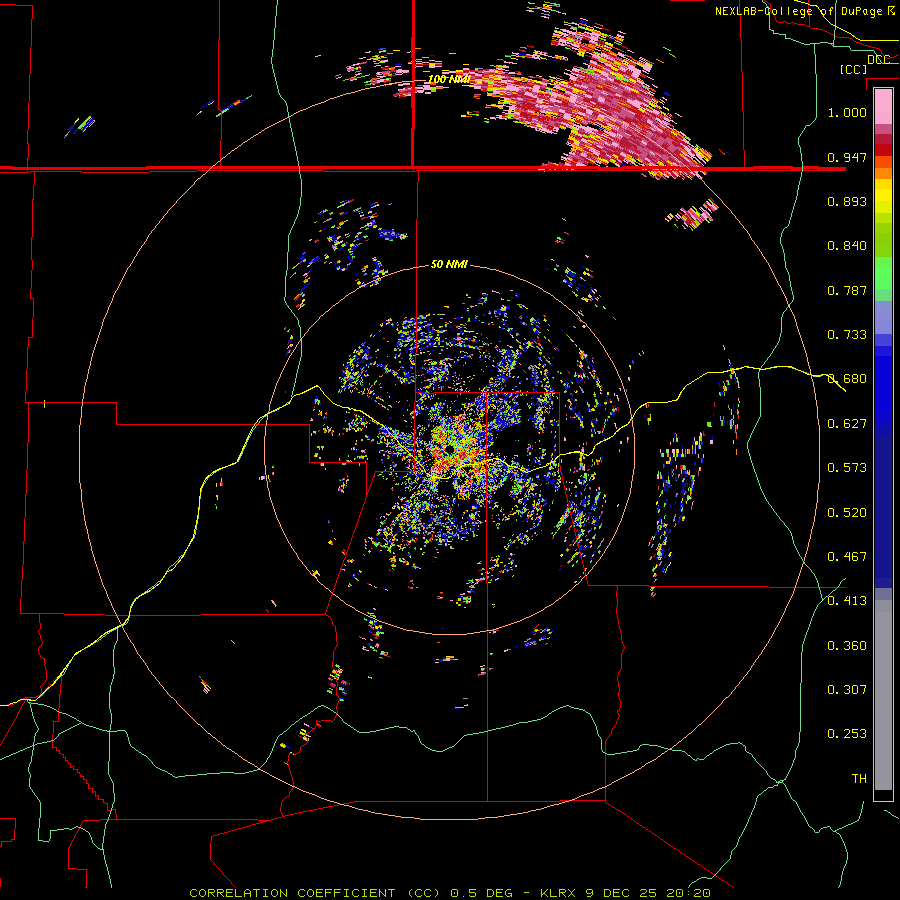The image size is (900, 900).
Task: Click the KLRX station identifier in caption
Action: (x=557, y=893)
